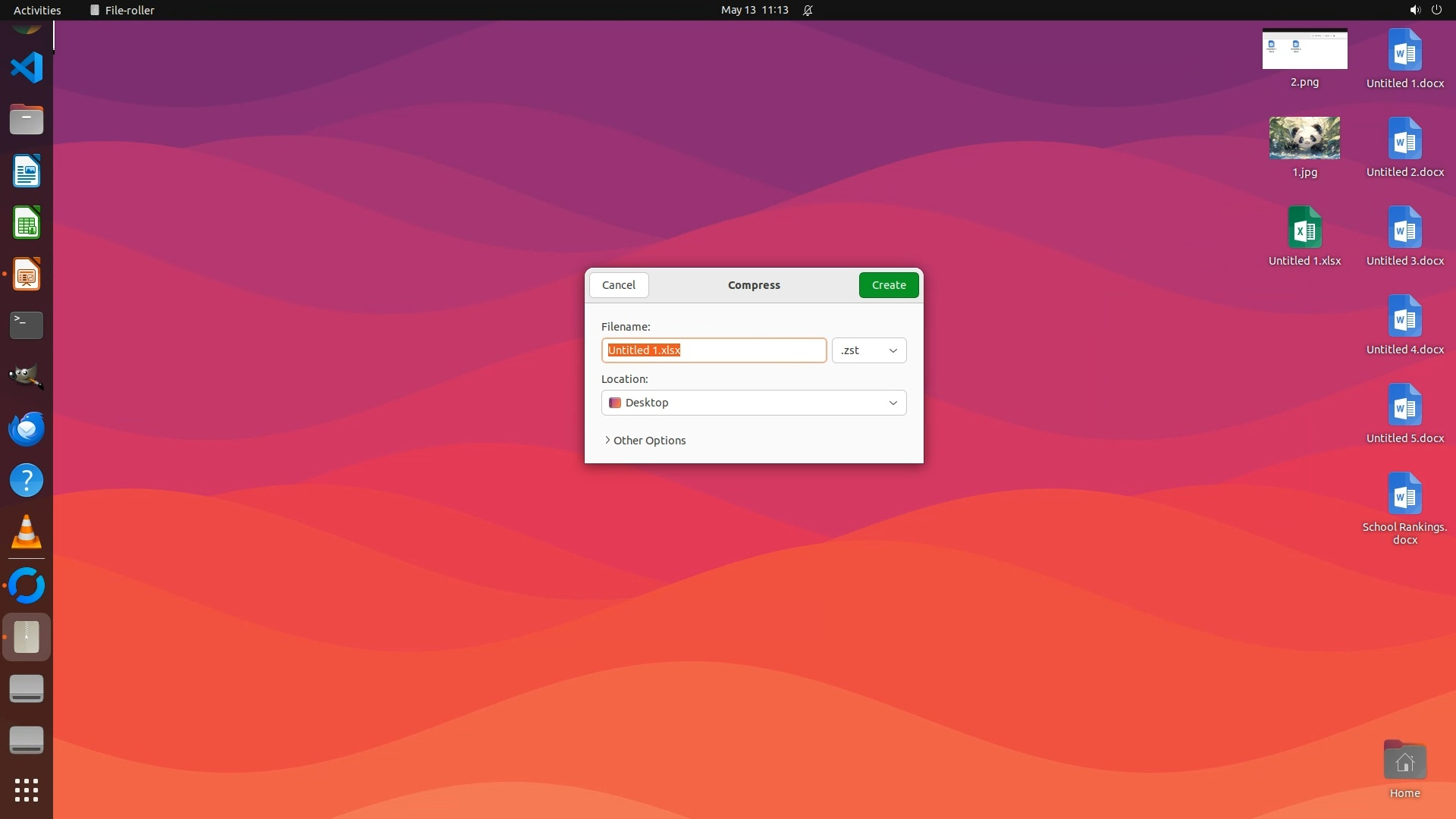The image size is (1456, 819).
Task: Click the File-roller archive manager dock icon
Action: 27,637
